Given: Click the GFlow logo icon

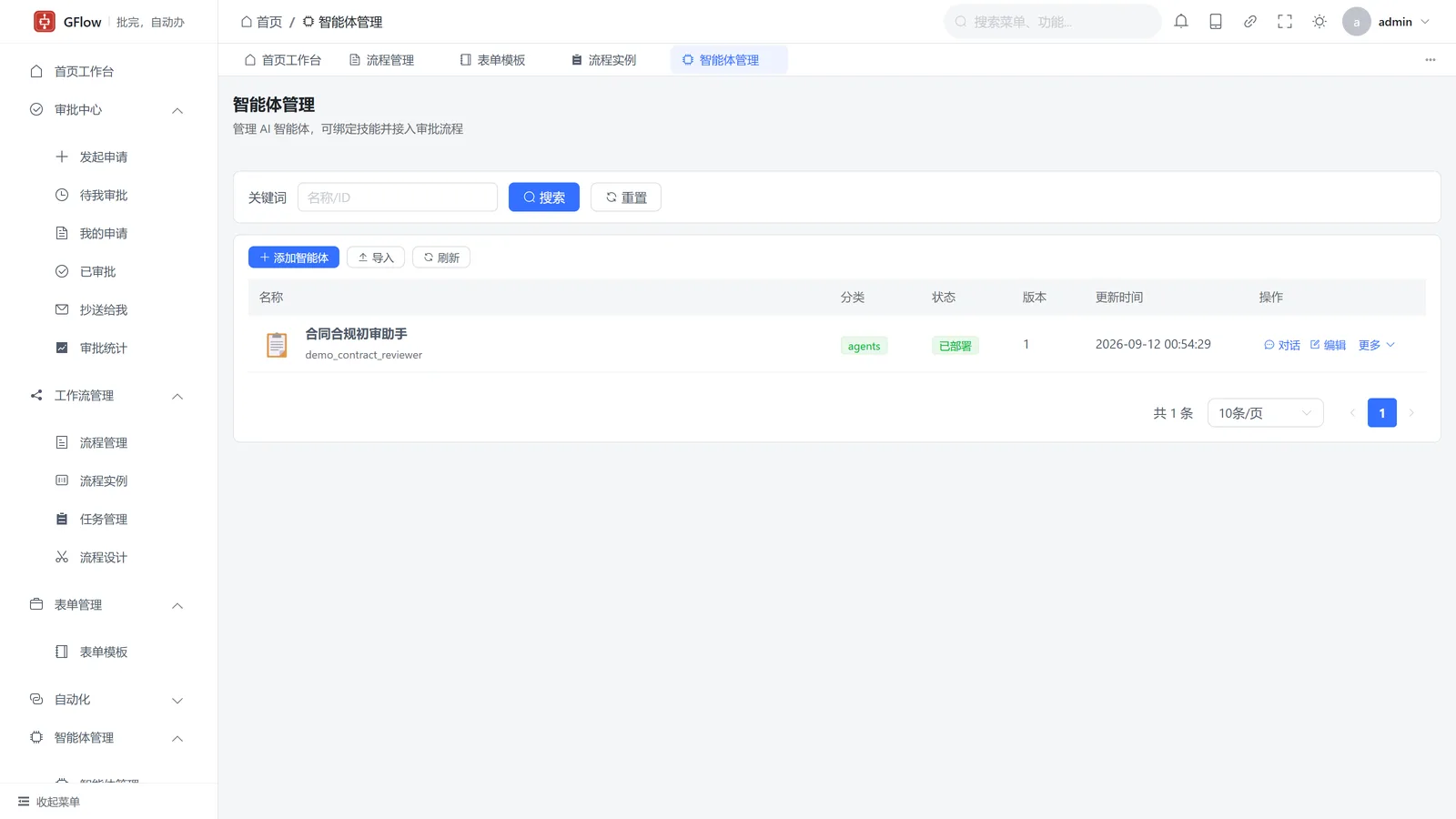Looking at the screenshot, I should (44, 22).
